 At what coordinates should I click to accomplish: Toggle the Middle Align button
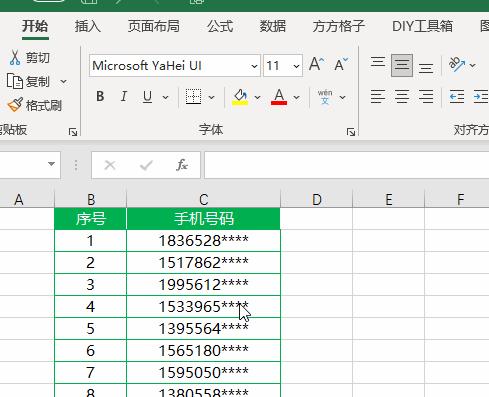402,65
